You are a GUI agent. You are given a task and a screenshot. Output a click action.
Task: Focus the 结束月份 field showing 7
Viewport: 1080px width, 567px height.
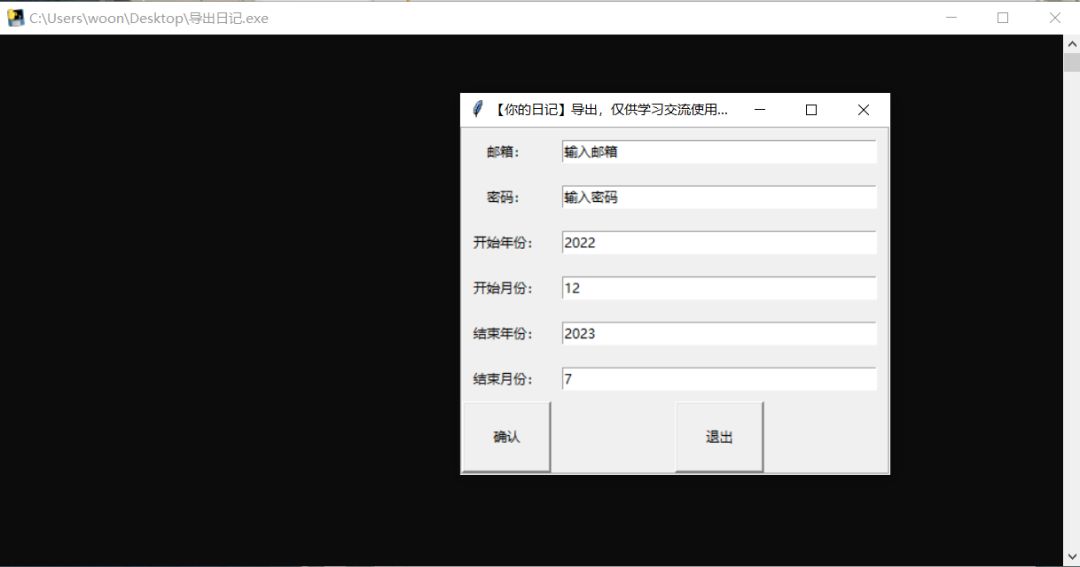(718, 379)
